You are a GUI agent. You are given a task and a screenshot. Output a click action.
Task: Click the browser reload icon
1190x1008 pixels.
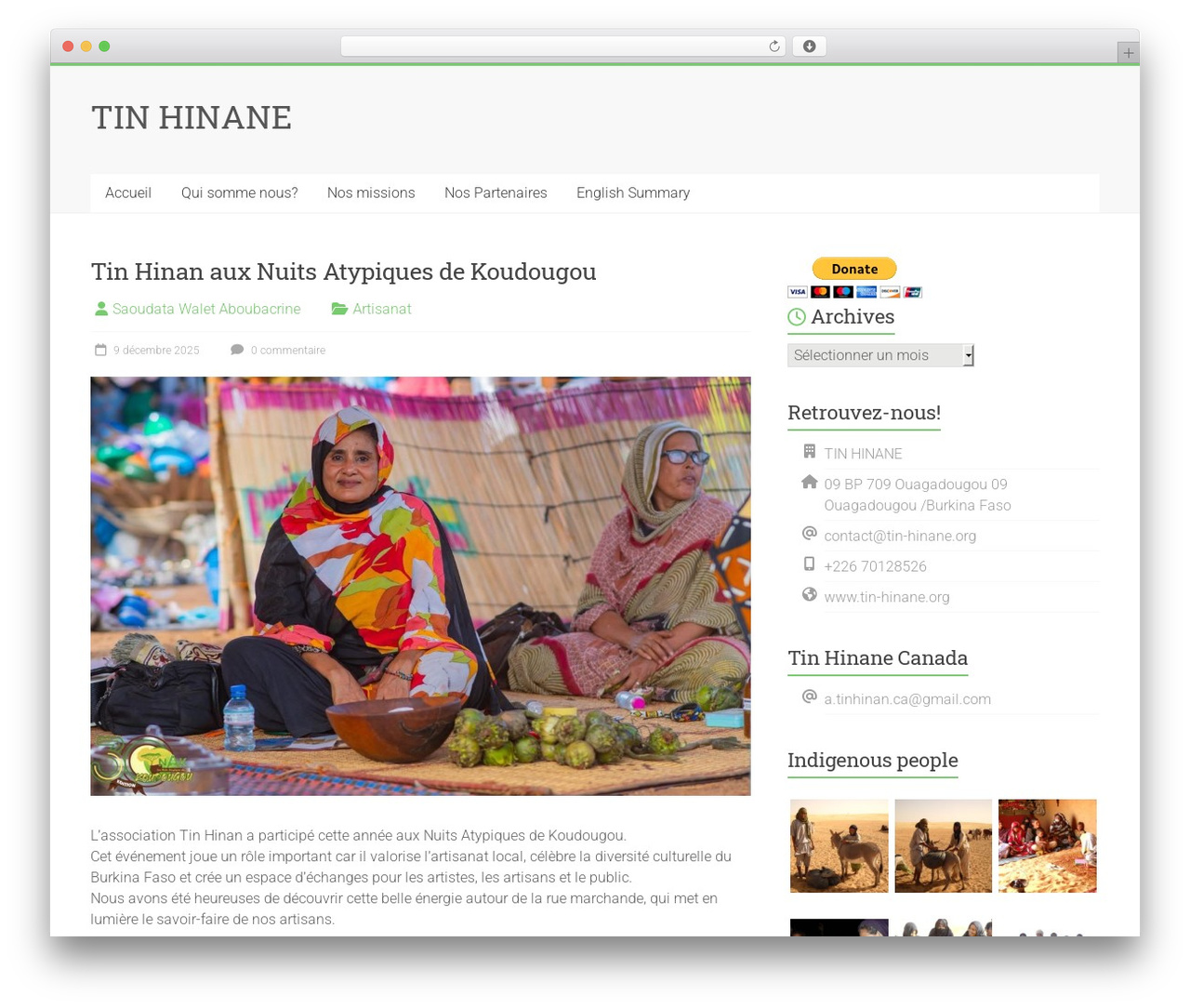(773, 46)
